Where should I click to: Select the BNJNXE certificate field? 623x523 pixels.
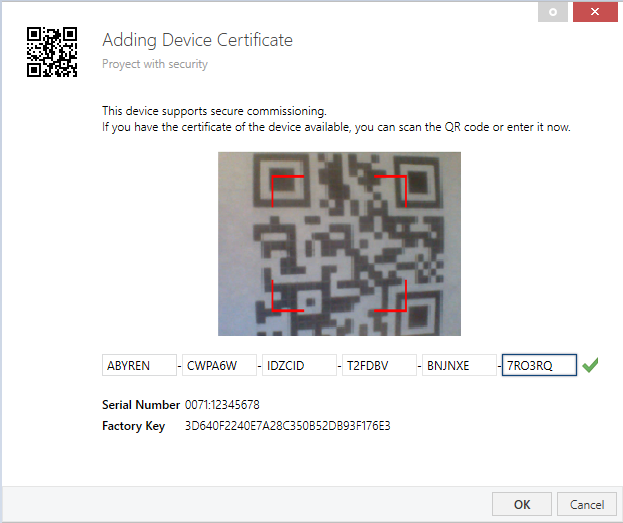(459, 365)
